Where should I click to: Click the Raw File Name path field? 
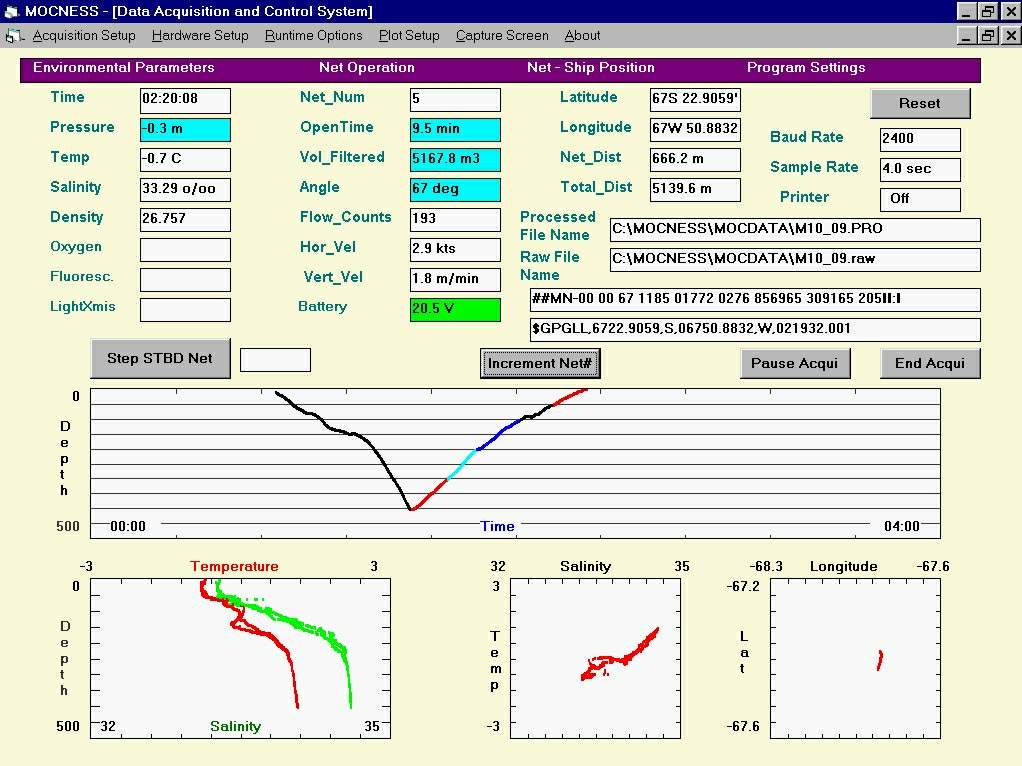(x=795, y=259)
